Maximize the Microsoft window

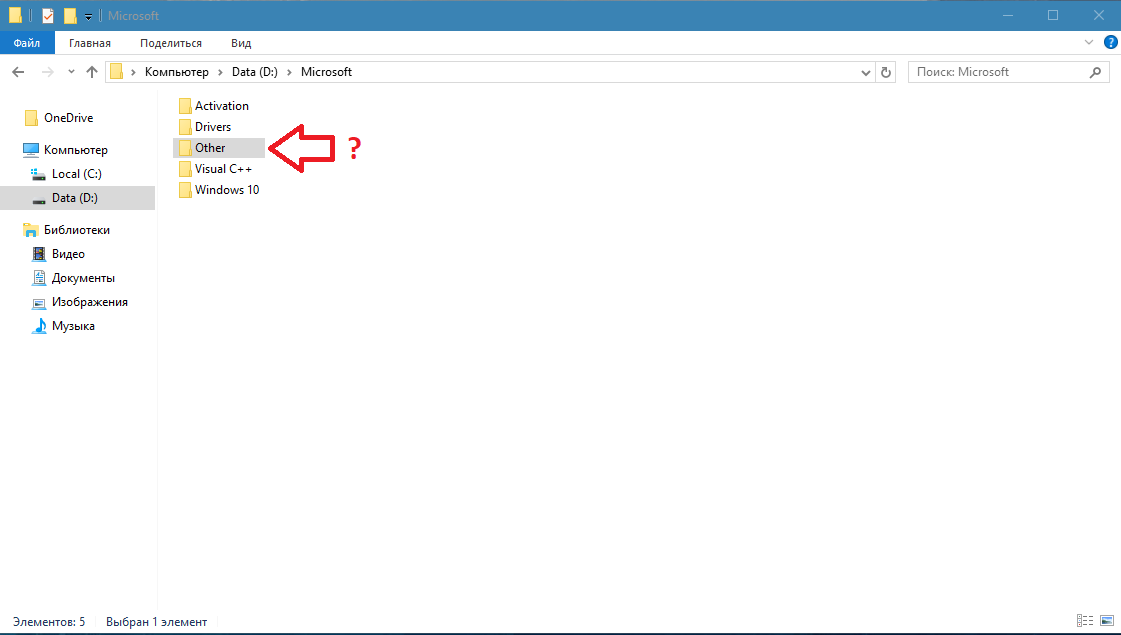pyautogui.click(x=1052, y=15)
